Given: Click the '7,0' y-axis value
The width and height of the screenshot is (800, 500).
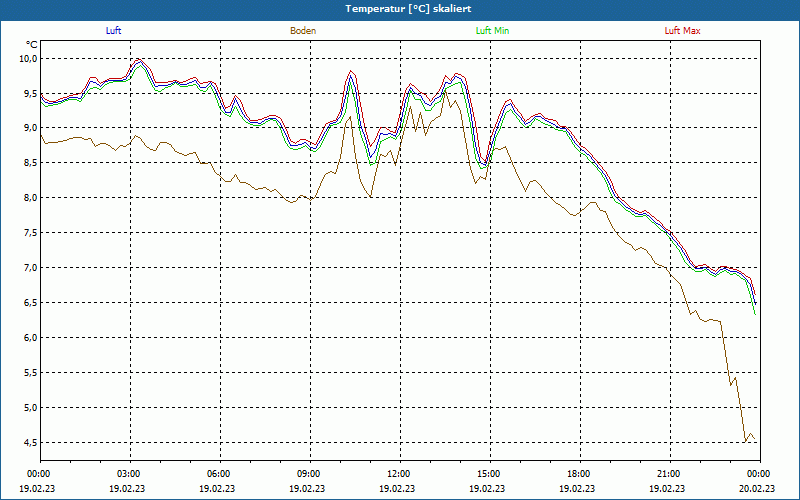Looking at the screenshot, I should (31, 268).
